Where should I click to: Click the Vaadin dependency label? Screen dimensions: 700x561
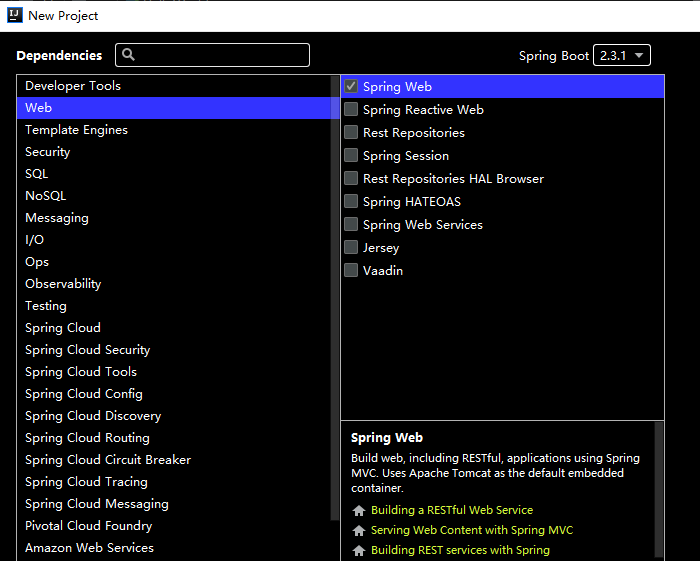(383, 270)
